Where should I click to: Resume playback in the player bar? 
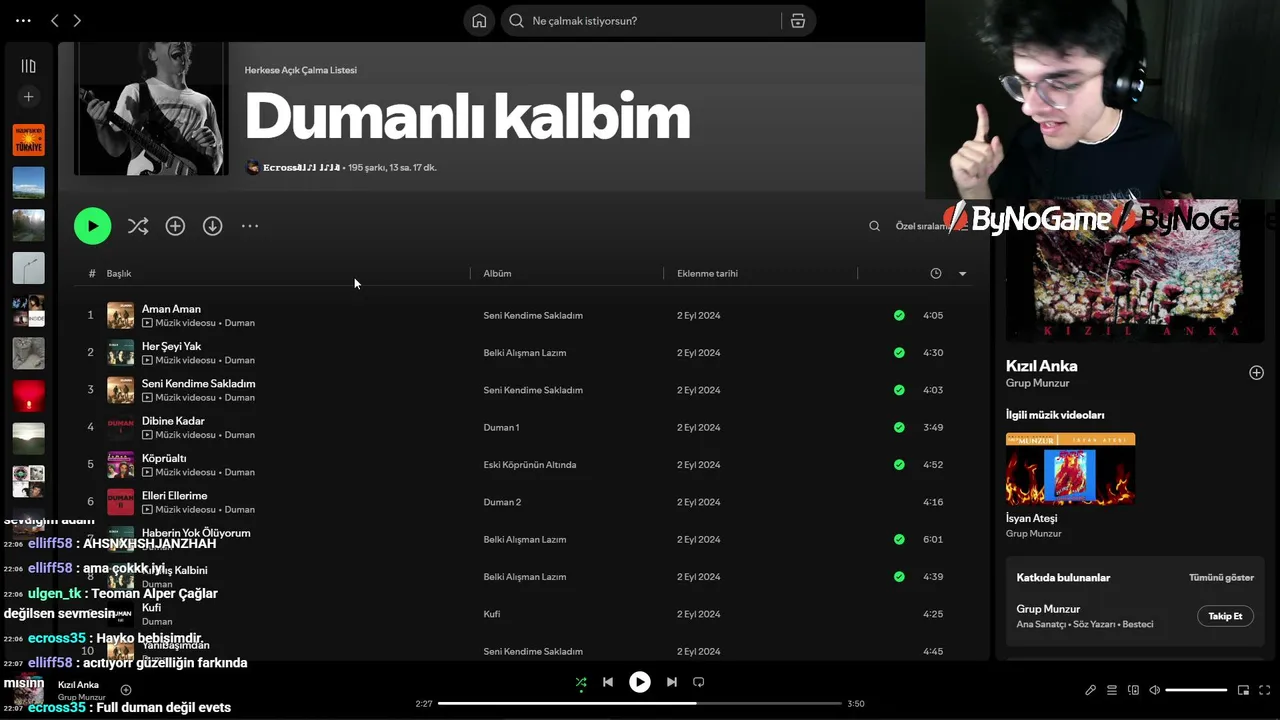pos(639,682)
